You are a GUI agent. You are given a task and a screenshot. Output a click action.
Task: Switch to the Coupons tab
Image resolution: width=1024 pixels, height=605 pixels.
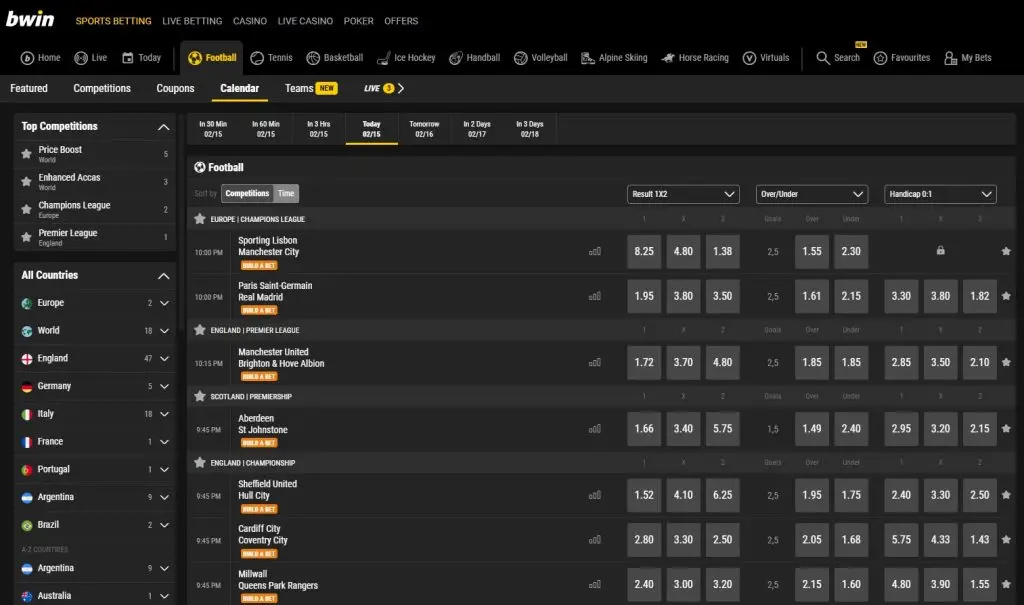(x=175, y=88)
